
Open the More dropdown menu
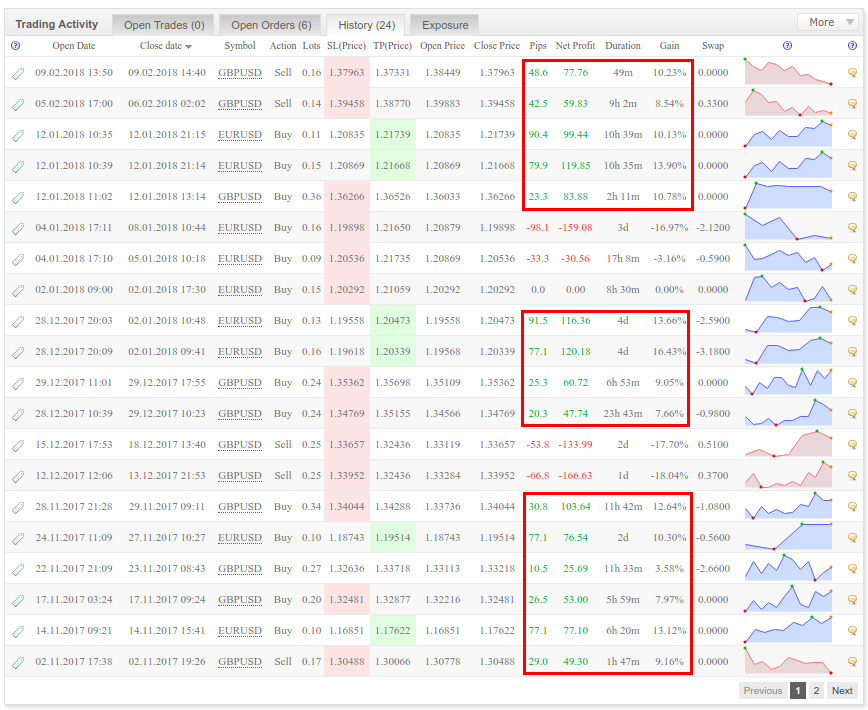point(828,22)
